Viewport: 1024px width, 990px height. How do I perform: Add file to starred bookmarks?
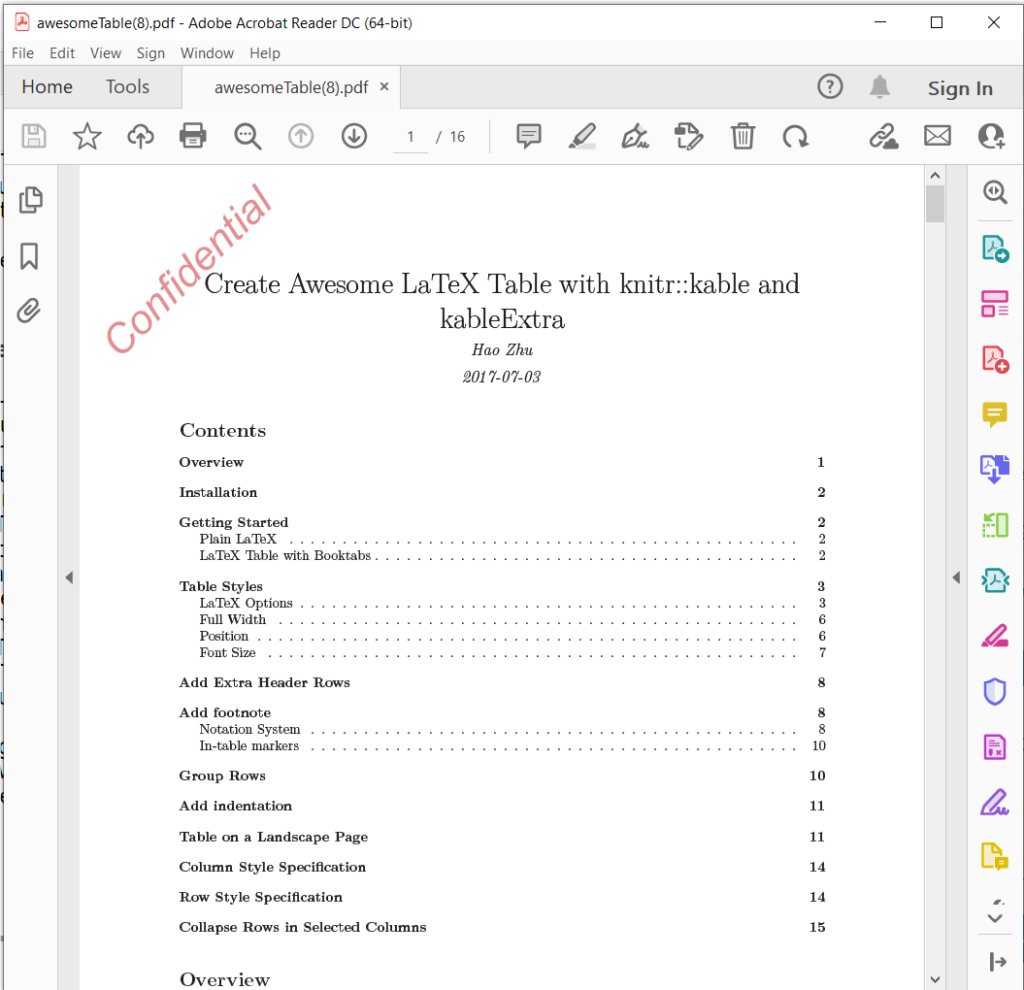(87, 136)
